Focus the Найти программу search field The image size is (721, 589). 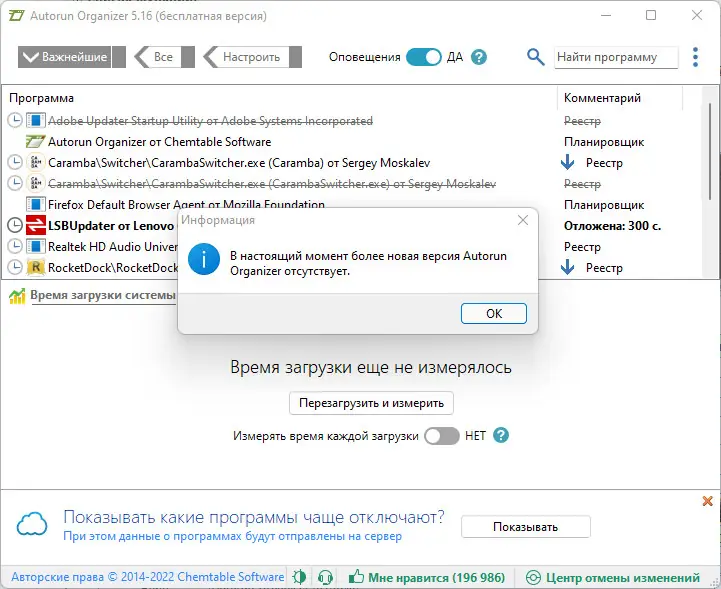click(x=616, y=57)
